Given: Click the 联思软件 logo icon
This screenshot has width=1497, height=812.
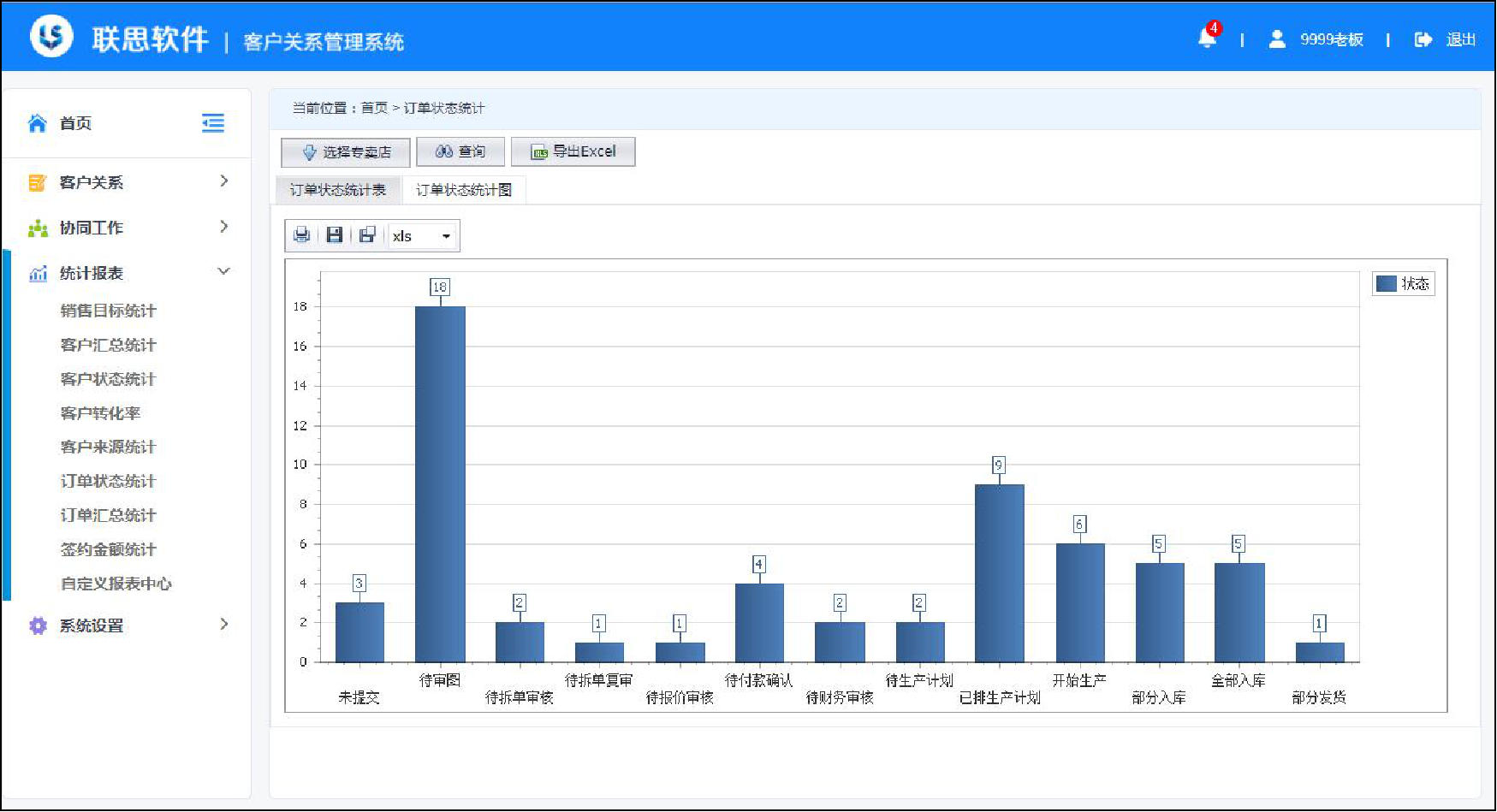Looking at the screenshot, I should coord(51,36).
